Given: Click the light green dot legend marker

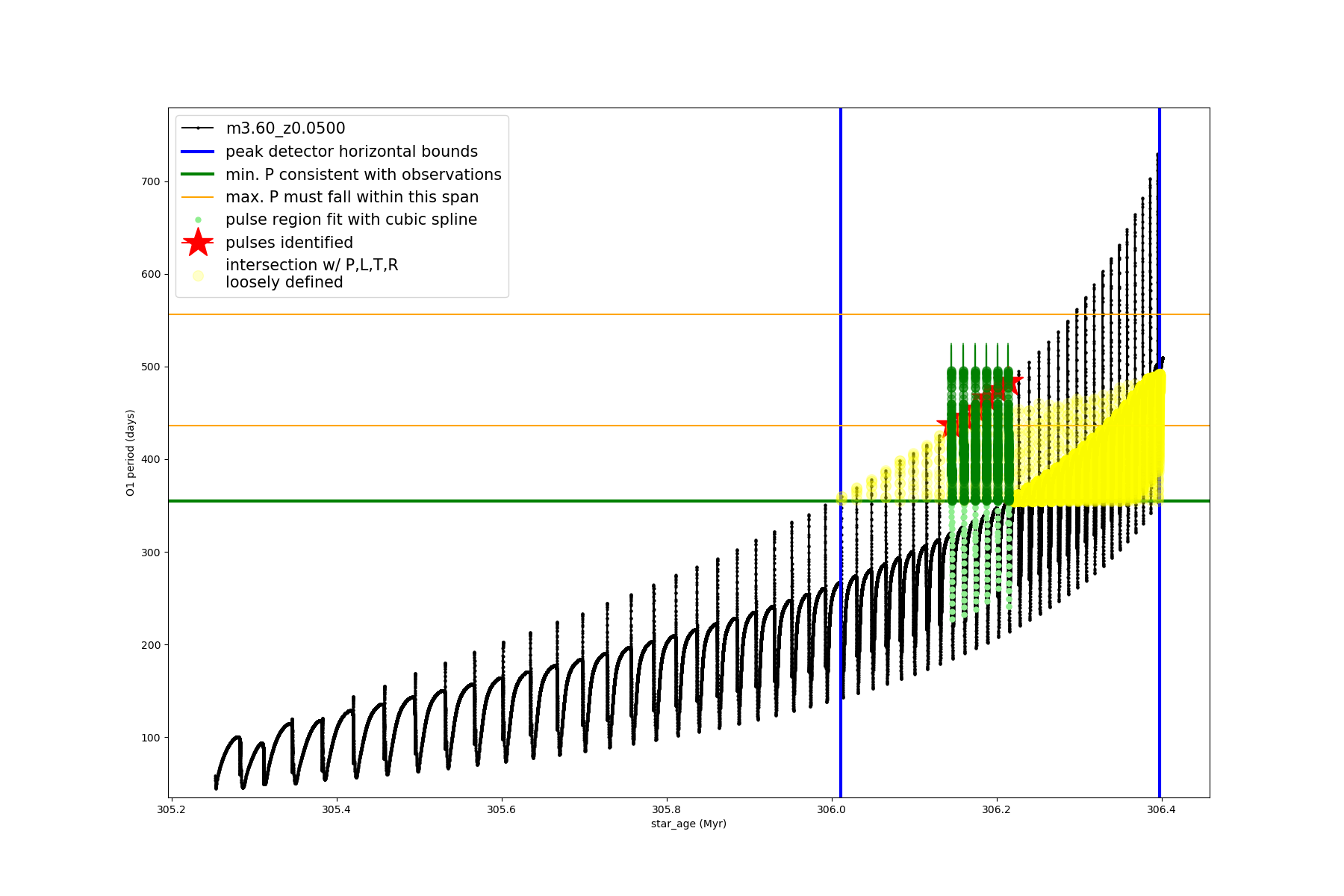Looking at the screenshot, I should (x=198, y=220).
